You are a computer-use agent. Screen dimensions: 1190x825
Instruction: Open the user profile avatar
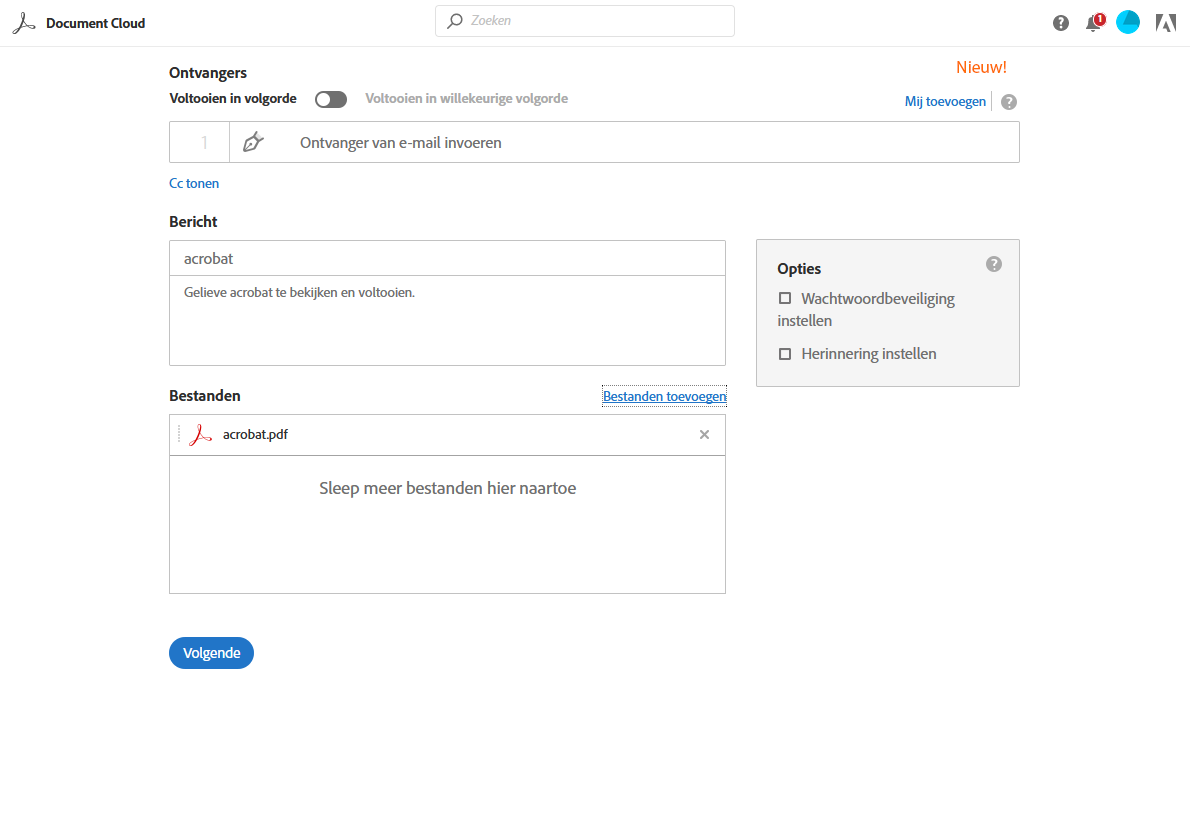[x=1128, y=22]
